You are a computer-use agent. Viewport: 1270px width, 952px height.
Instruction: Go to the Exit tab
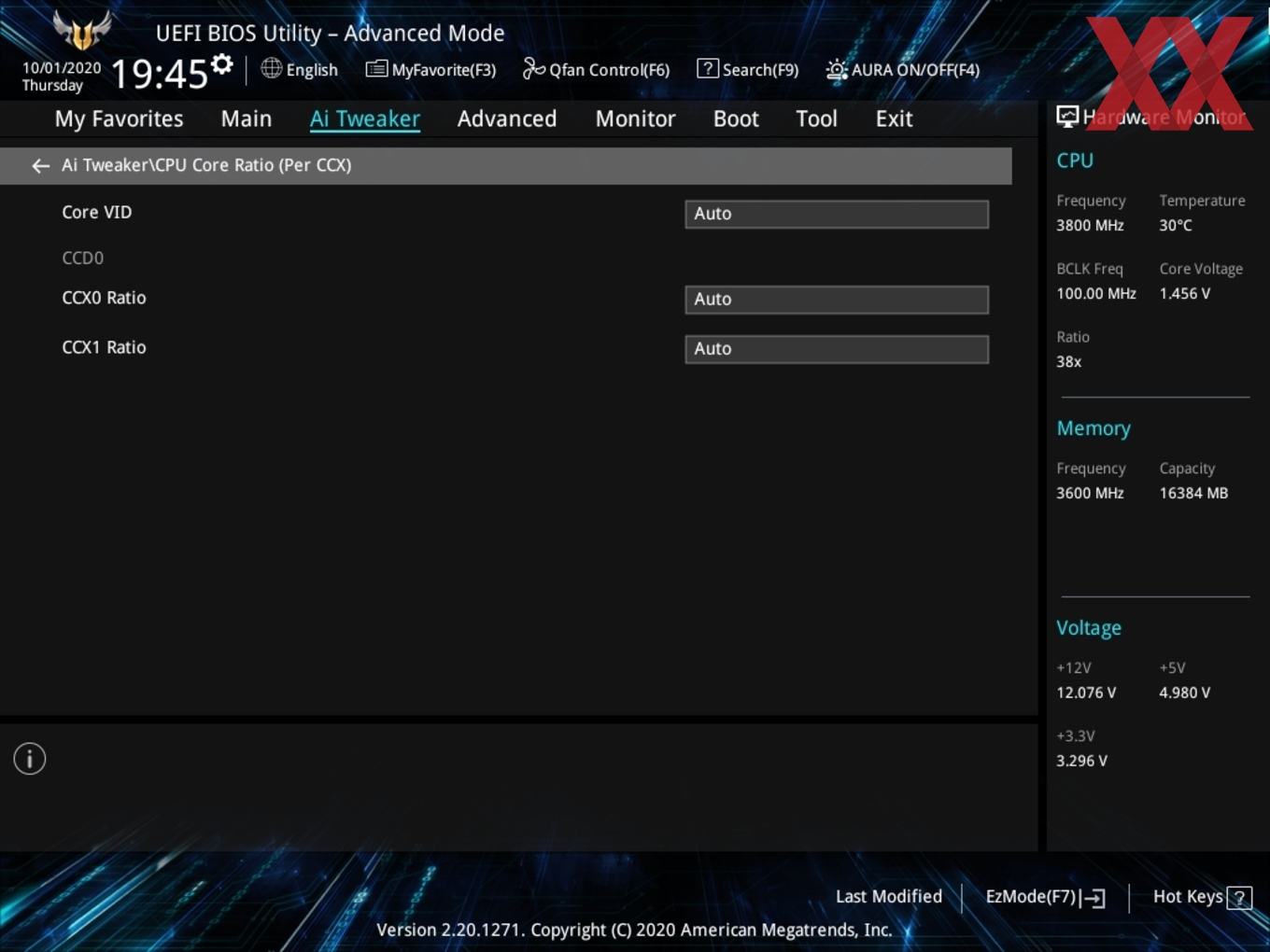pyautogui.click(x=894, y=119)
